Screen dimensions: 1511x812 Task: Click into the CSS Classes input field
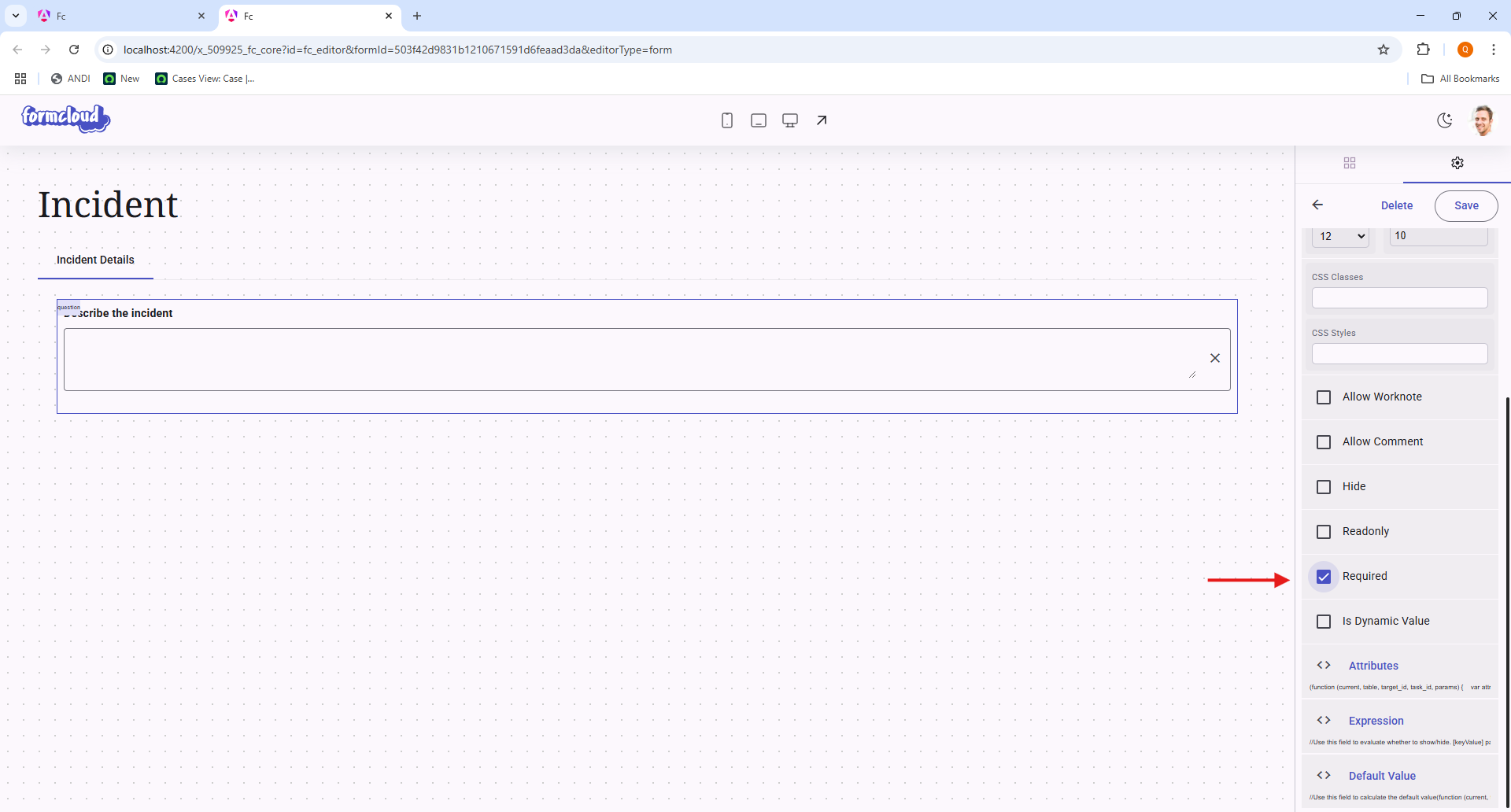[x=1399, y=297]
